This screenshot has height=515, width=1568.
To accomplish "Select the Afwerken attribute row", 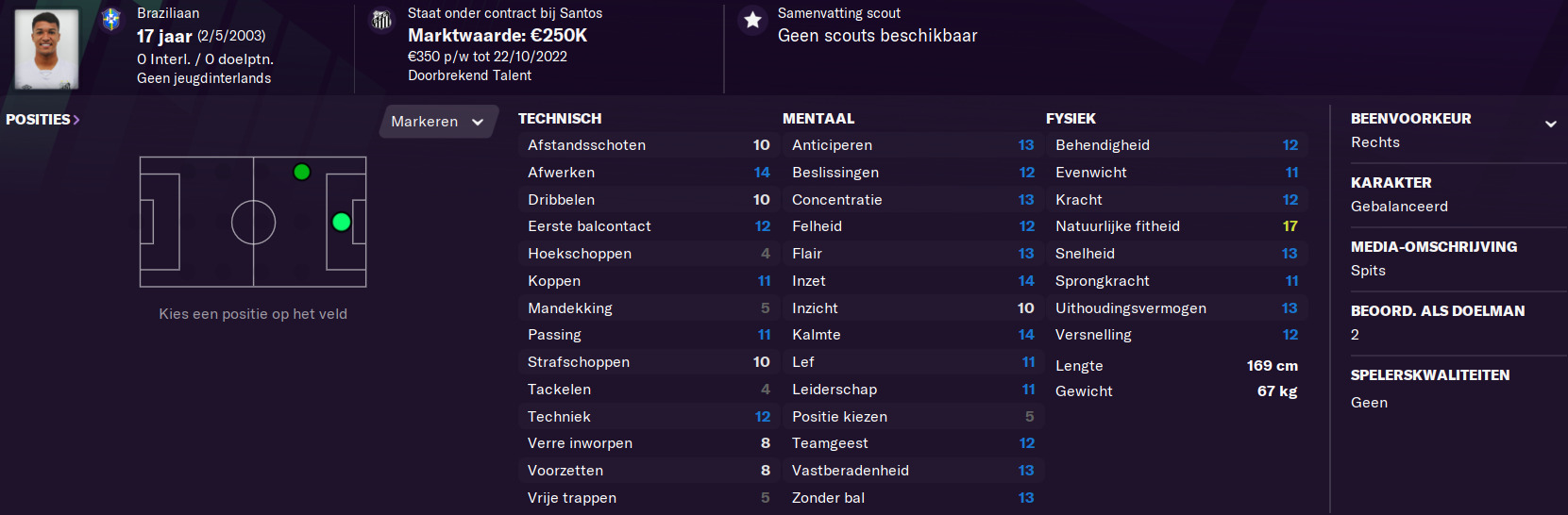I will pos(649,173).
